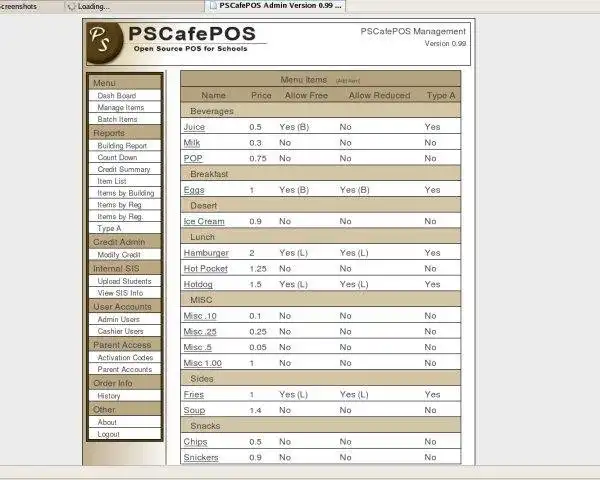The width and height of the screenshot is (600, 480).
Task: Open the Ice Cream menu item
Action: (x=204, y=222)
